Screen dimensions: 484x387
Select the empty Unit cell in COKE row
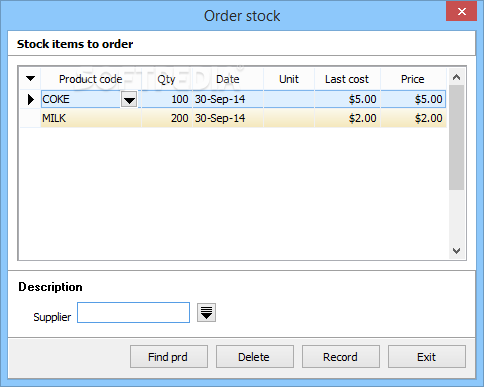pyautogui.click(x=289, y=99)
